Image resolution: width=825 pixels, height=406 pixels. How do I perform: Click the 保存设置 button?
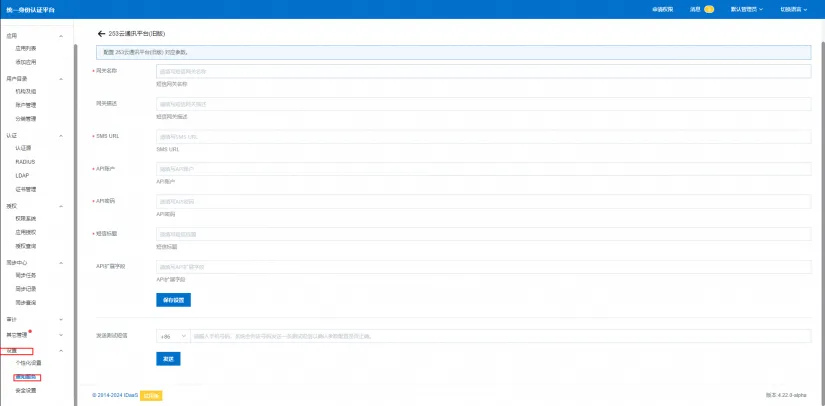(172, 300)
